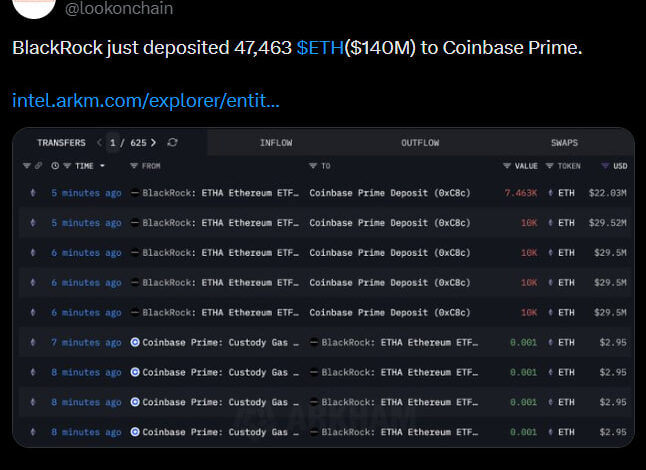Switch to the OUTFLOW tab
646x470 pixels.
(420, 143)
